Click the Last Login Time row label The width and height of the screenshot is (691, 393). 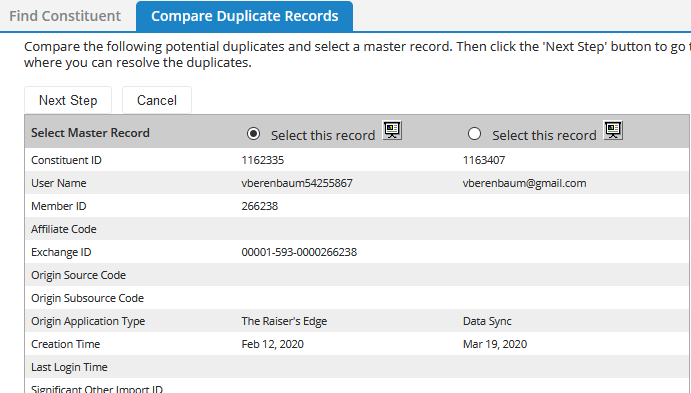click(69, 367)
